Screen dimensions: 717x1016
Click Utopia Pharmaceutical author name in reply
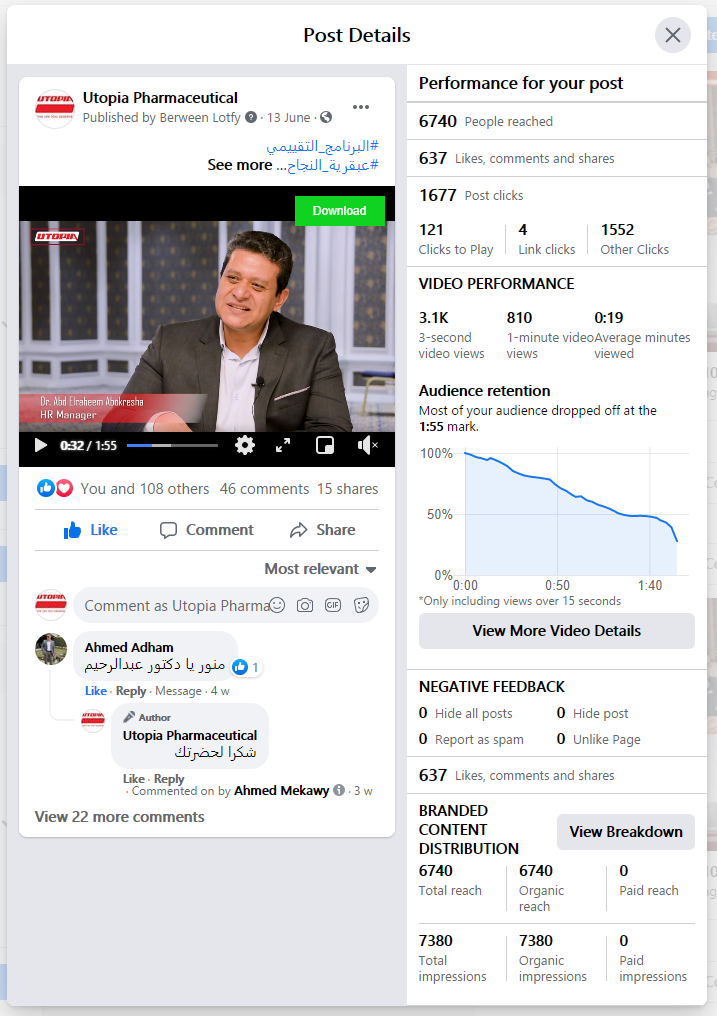click(190, 735)
